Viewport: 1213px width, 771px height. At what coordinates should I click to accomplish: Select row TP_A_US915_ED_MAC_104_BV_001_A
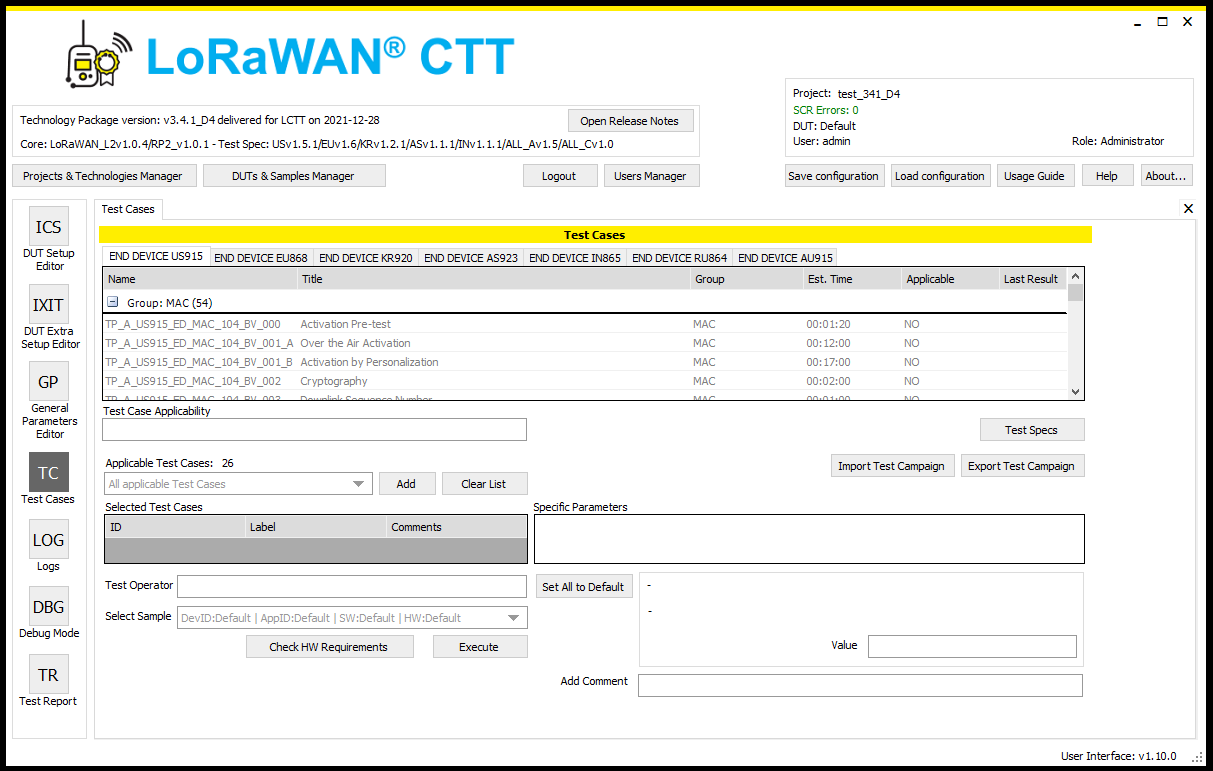pyautogui.click(x=585, y=343)
